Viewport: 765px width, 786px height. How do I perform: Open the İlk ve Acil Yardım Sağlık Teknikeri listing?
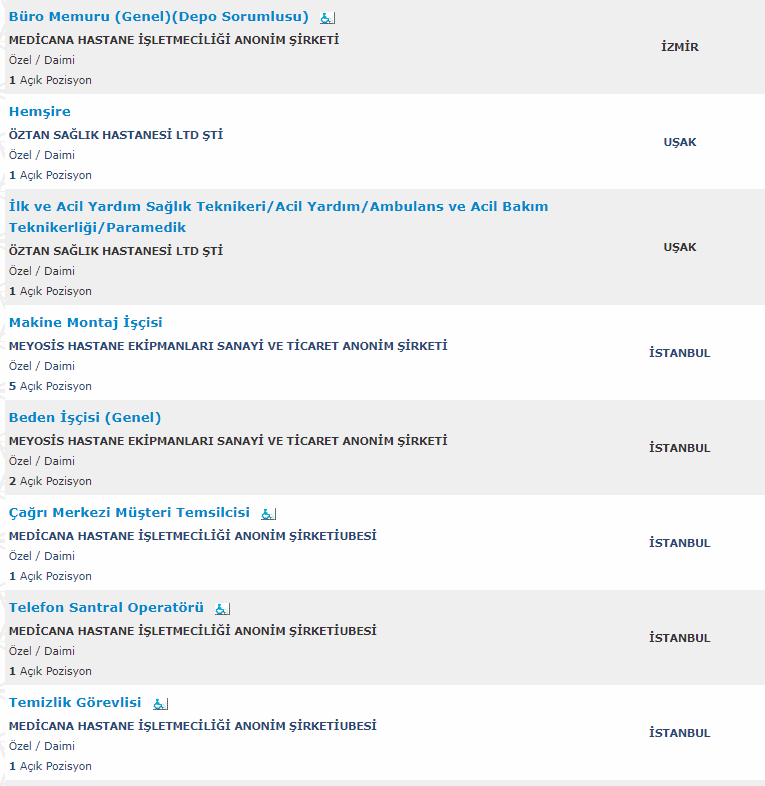[278, 207]
